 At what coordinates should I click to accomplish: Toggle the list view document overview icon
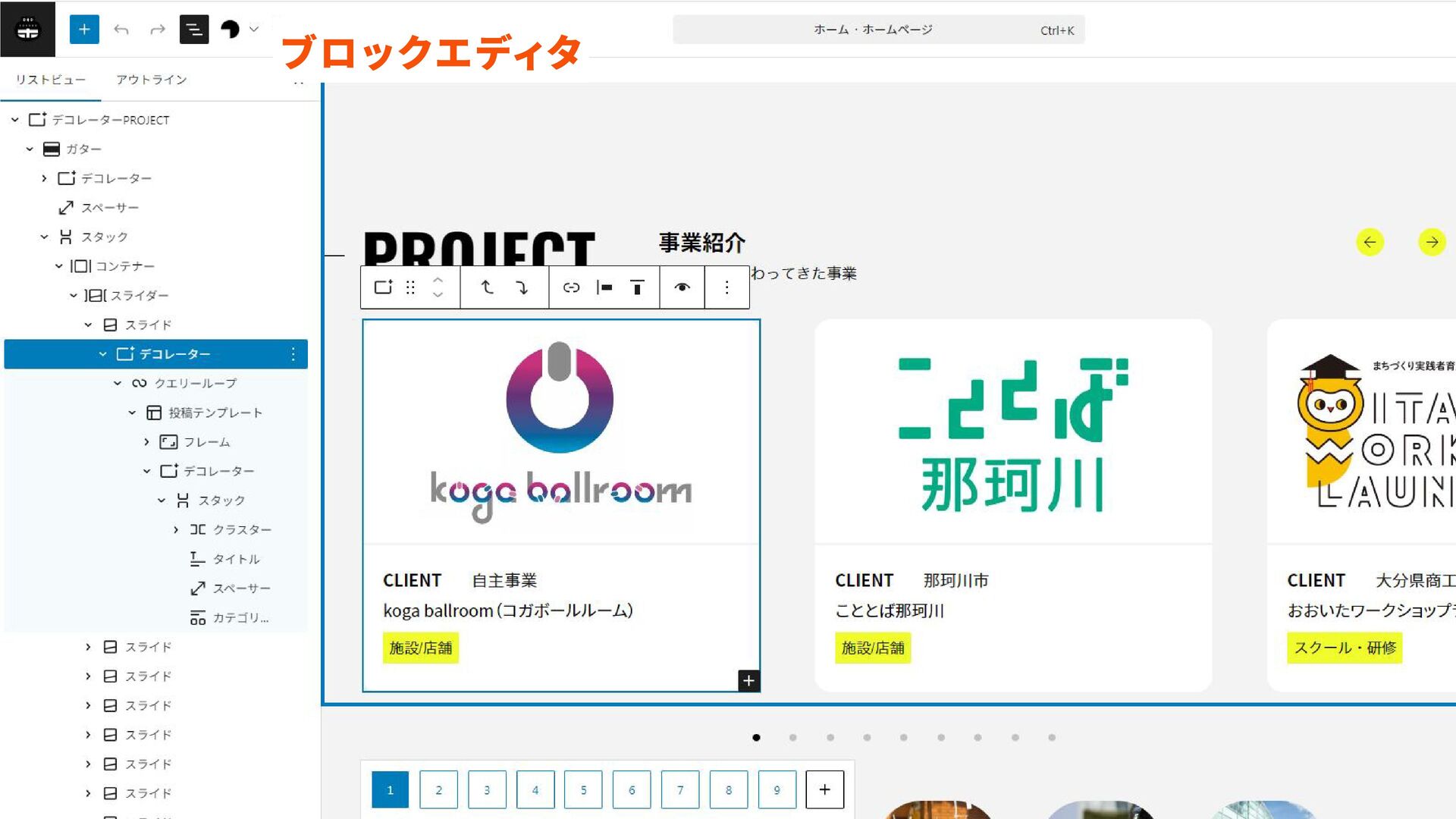[194, 30]
